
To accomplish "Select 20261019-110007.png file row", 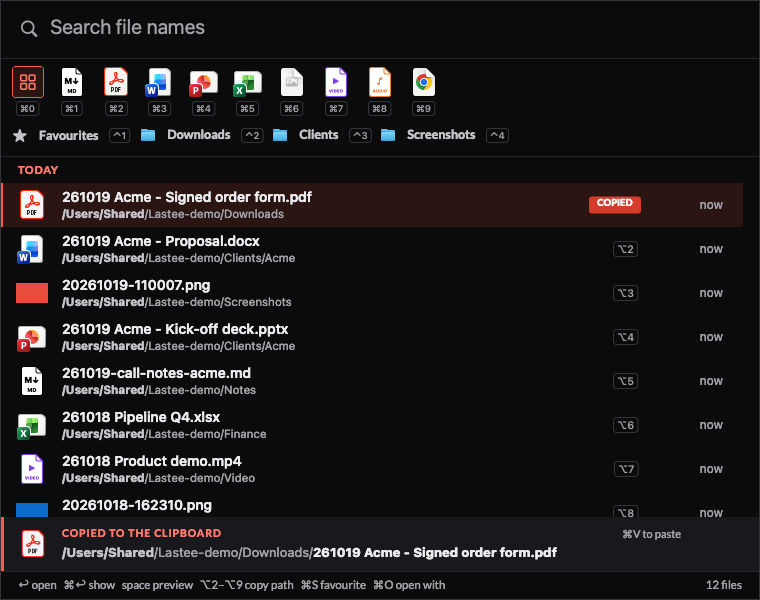I will 372,293.
